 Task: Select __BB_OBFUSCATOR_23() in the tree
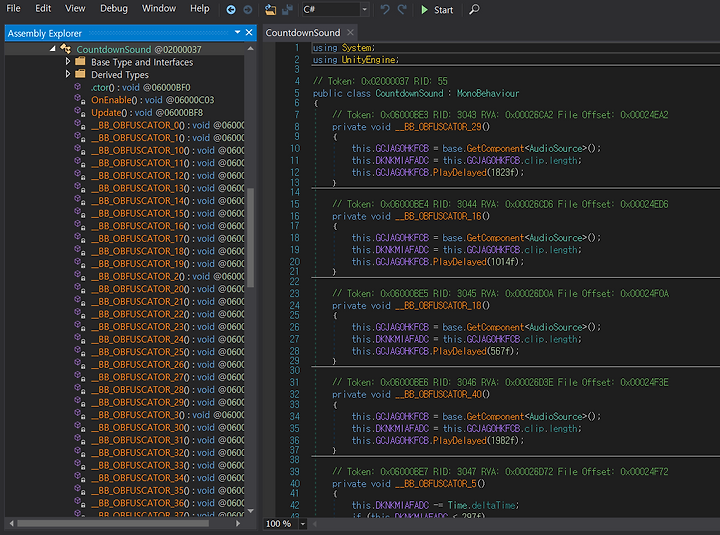[x=167, y=327]
